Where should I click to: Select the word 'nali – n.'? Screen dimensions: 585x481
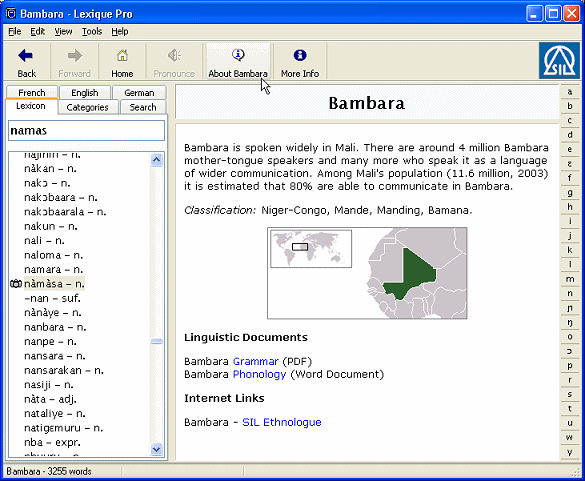tap(44, 241)
